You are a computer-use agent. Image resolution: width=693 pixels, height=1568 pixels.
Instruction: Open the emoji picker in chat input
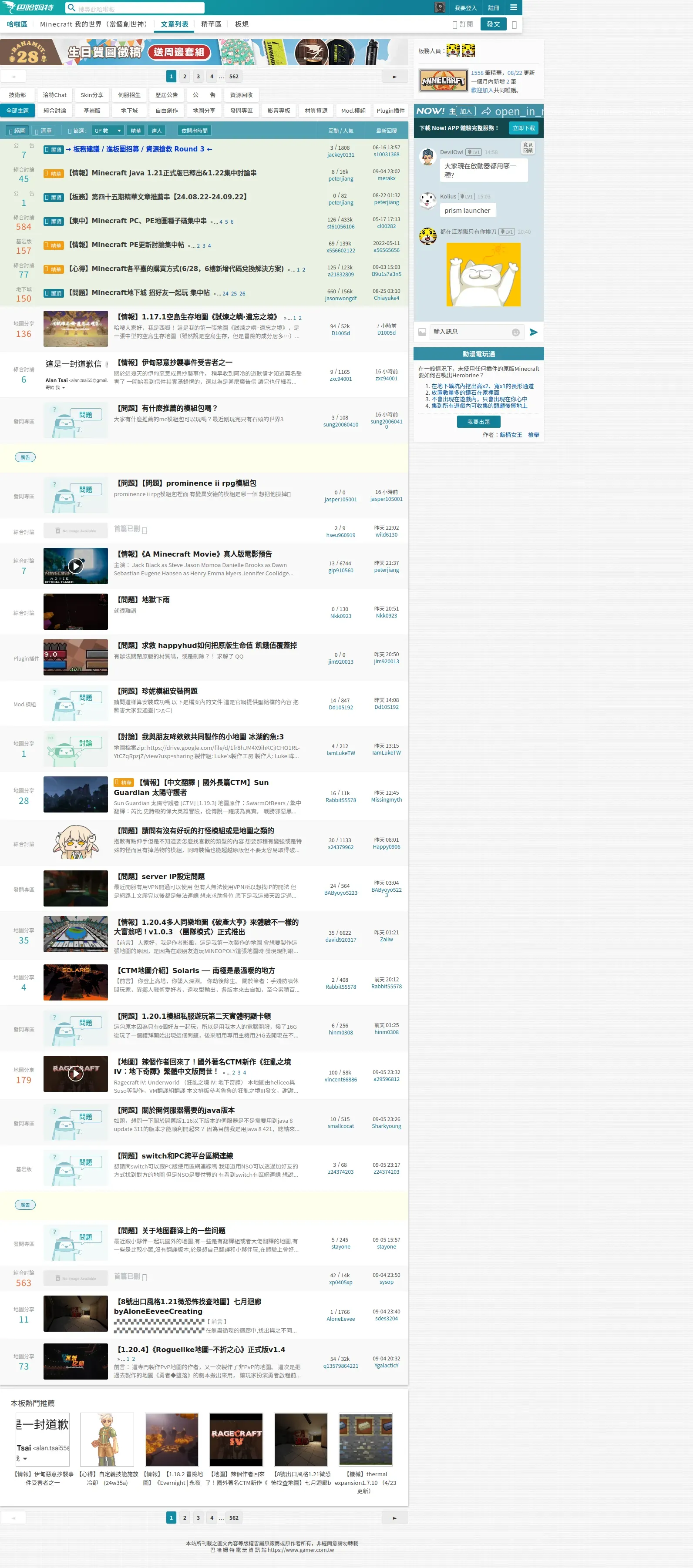tap(516, 332)
